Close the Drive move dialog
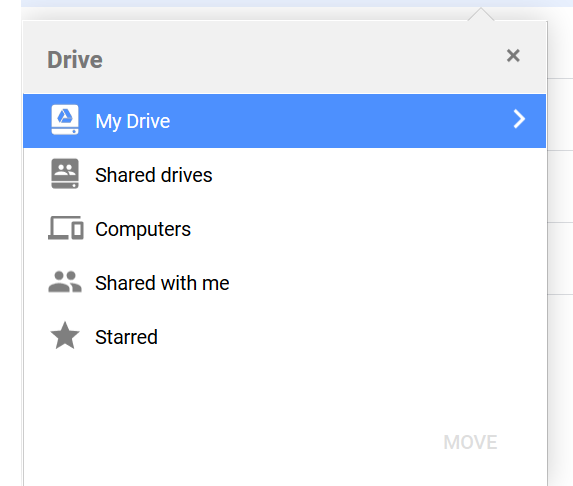 click(x=513, y=56)
